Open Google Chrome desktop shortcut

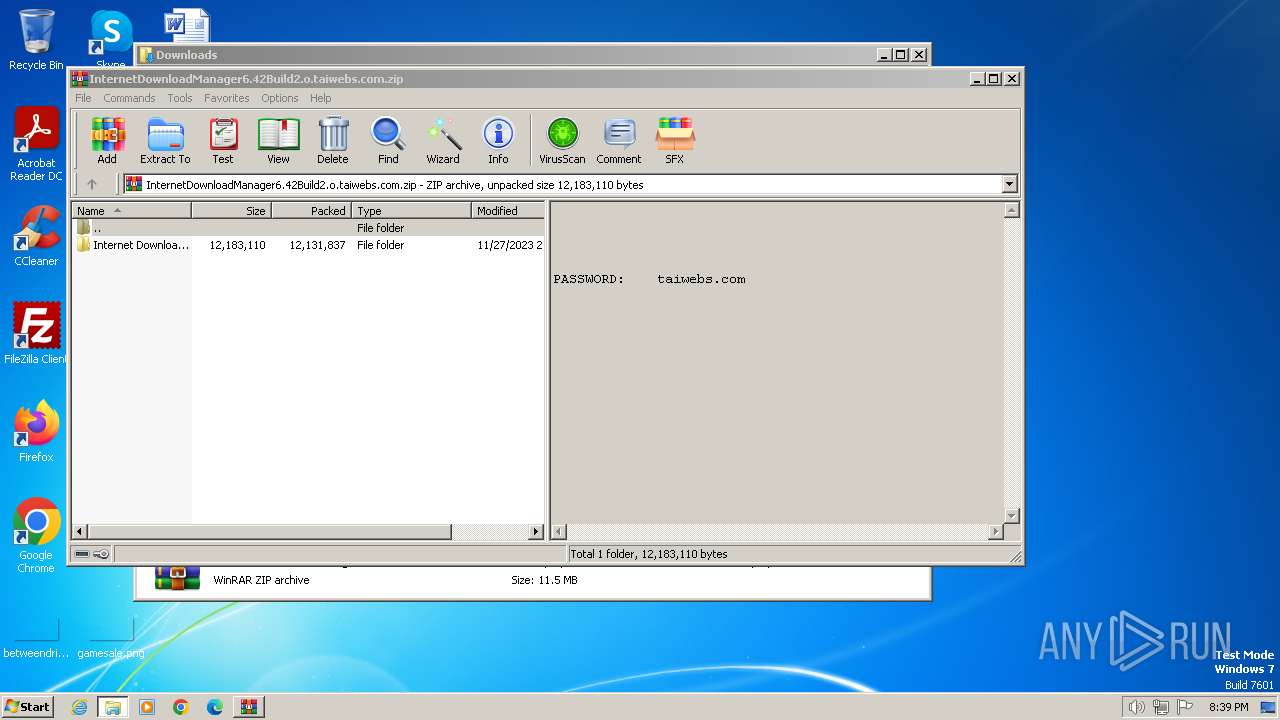coord(36,536)
